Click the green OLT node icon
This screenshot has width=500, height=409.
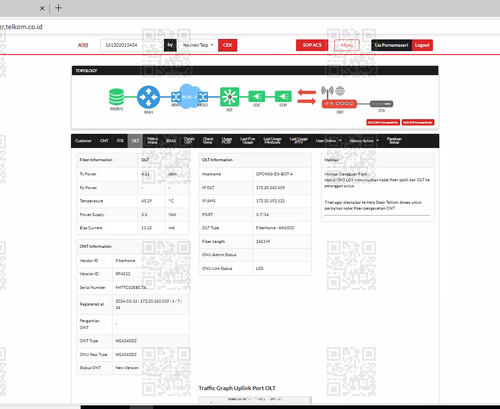(x=229, y=97)
